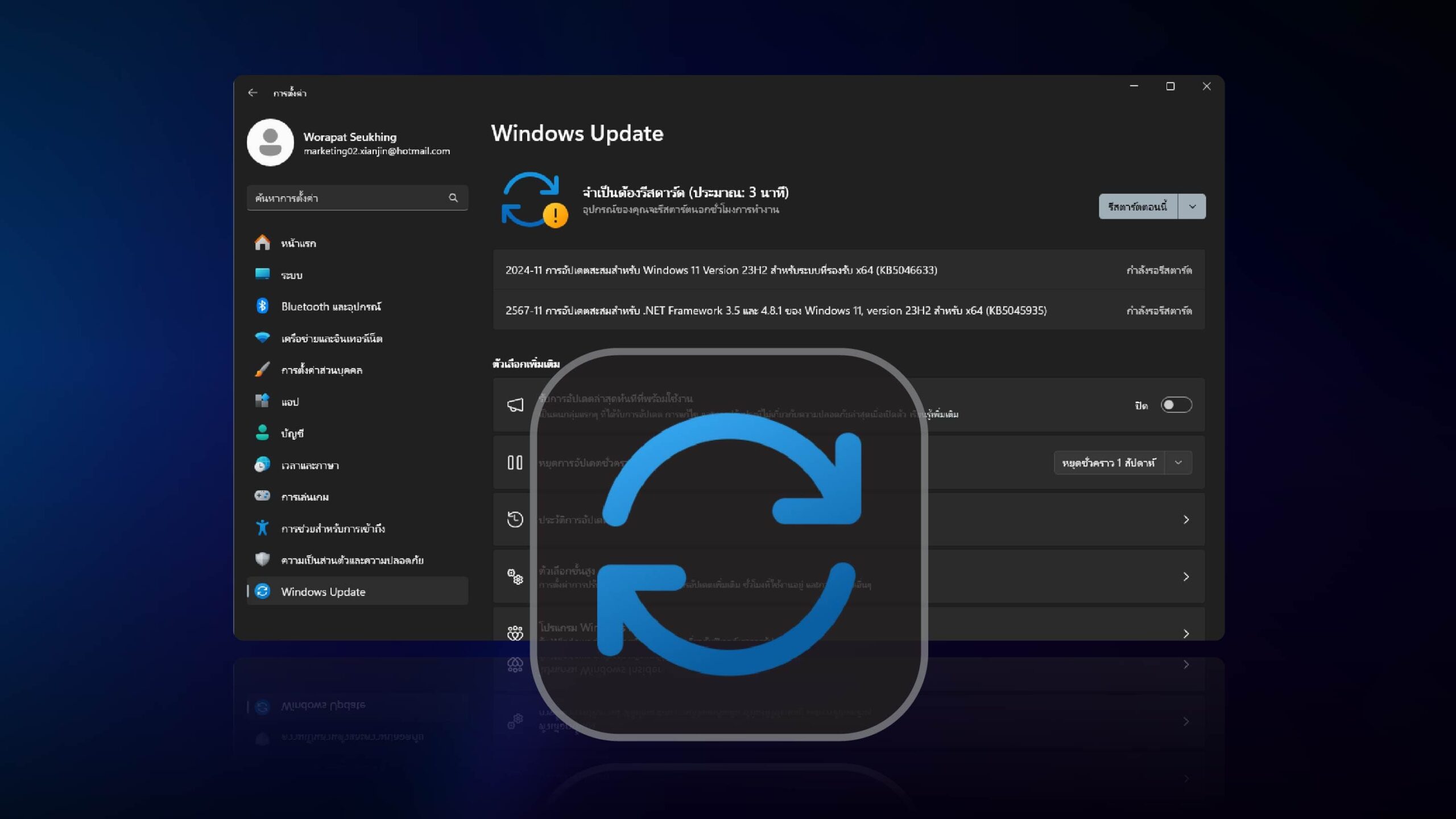Image resolution: width=1456 pixels, height=819 pixels.
Task: Open แอป (Apps) settings
Action: coord(357,402)
